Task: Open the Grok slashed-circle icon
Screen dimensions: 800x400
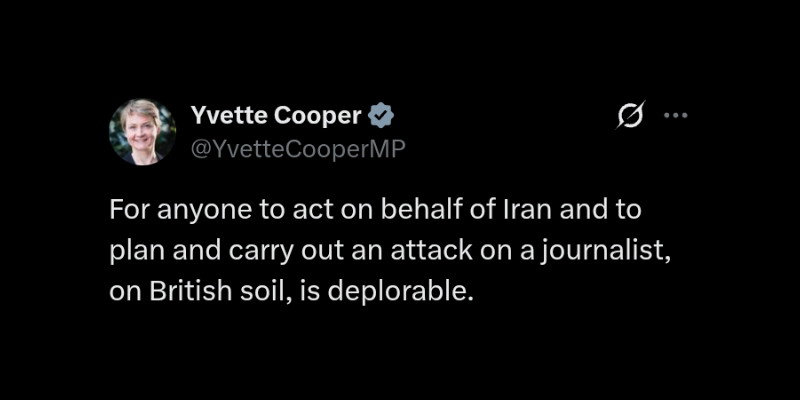Action: point(631,115)
